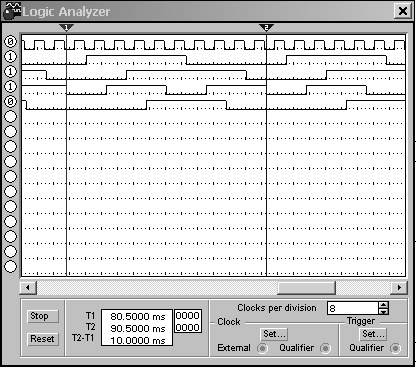
Task: Click the Clocks per division input field
Action: 353,308
